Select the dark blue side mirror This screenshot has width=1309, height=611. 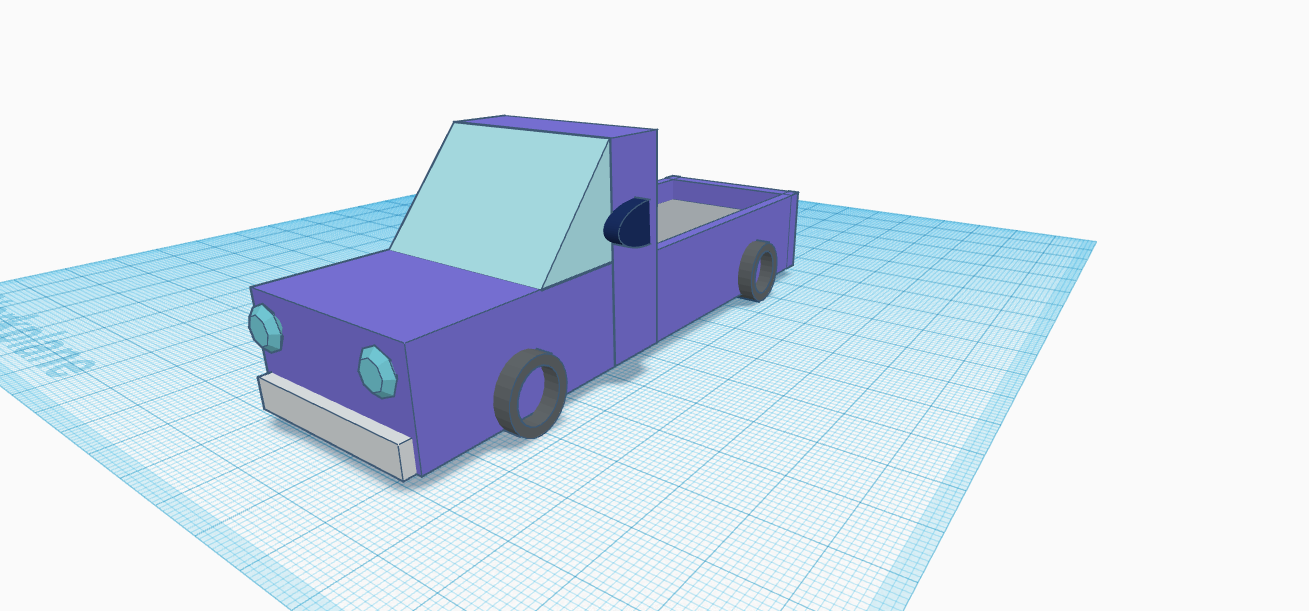627,221
